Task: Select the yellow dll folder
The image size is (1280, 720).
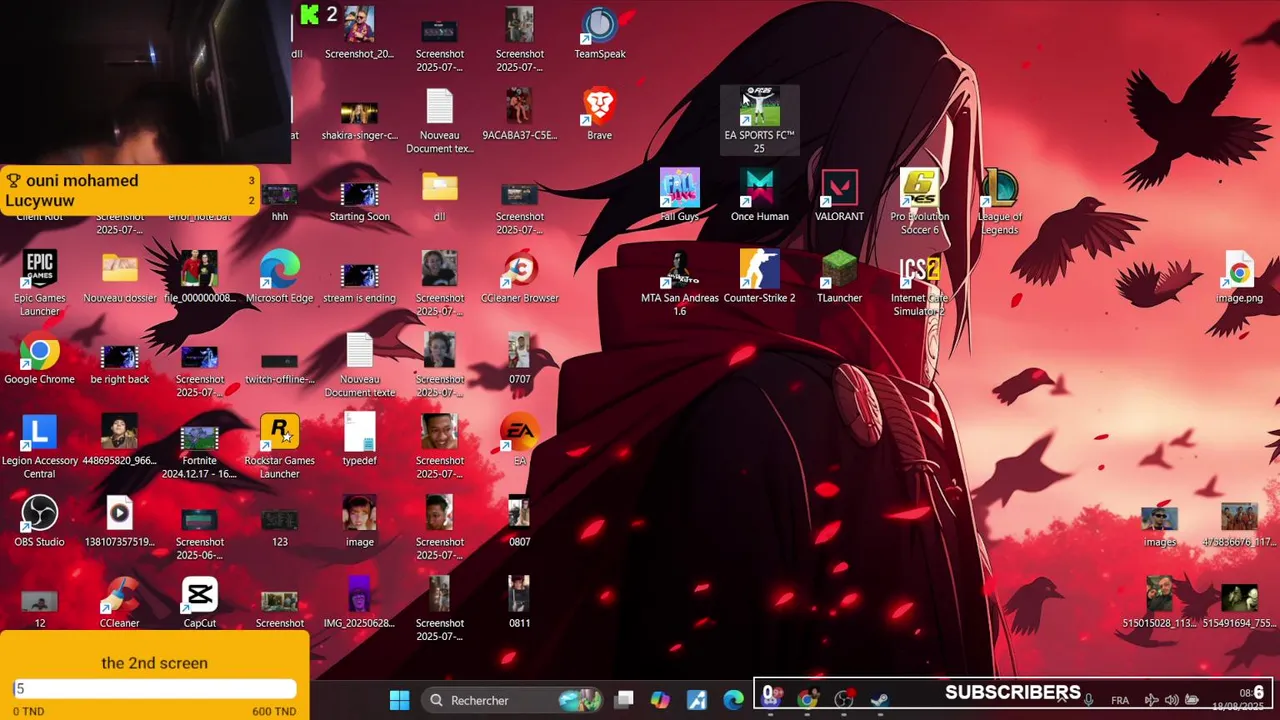Action: (440, 196)
